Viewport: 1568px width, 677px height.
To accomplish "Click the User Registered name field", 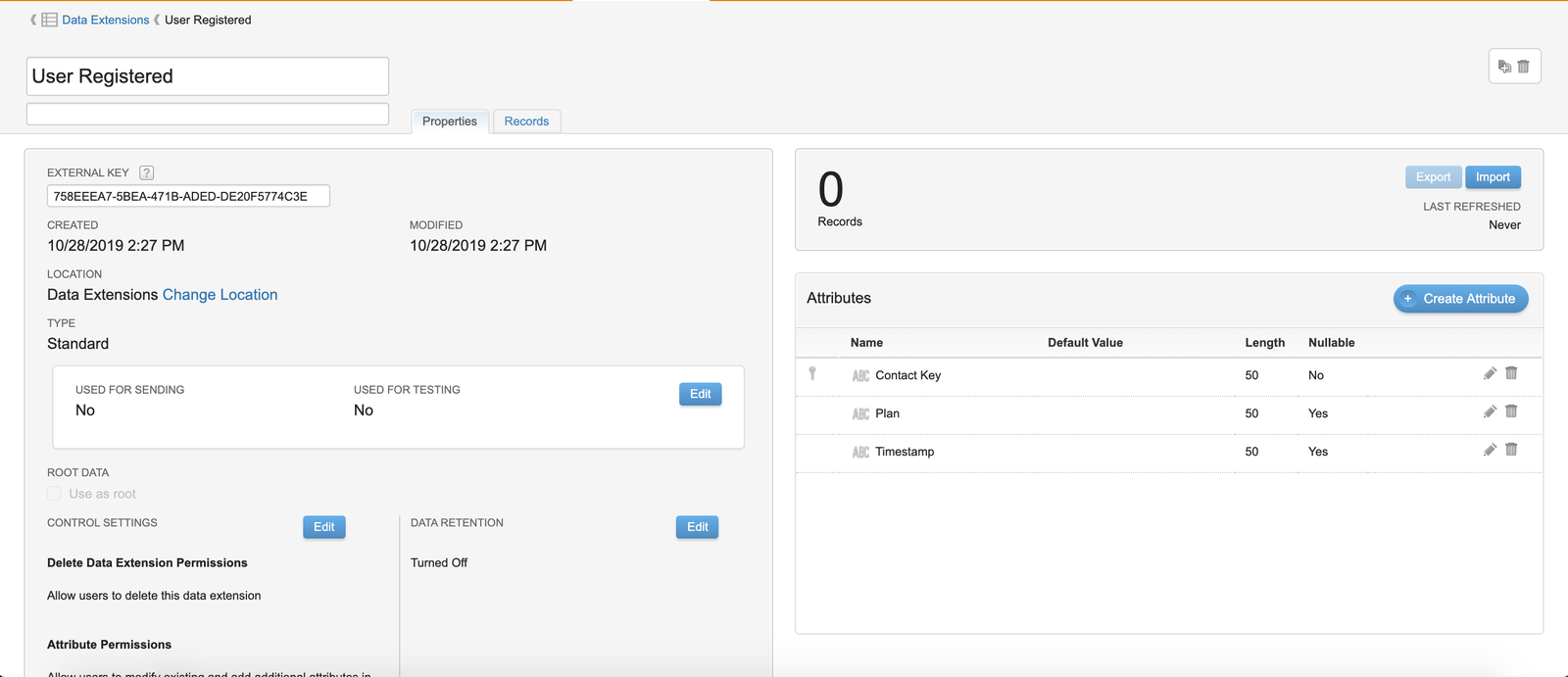I will (x=208, y=76).
